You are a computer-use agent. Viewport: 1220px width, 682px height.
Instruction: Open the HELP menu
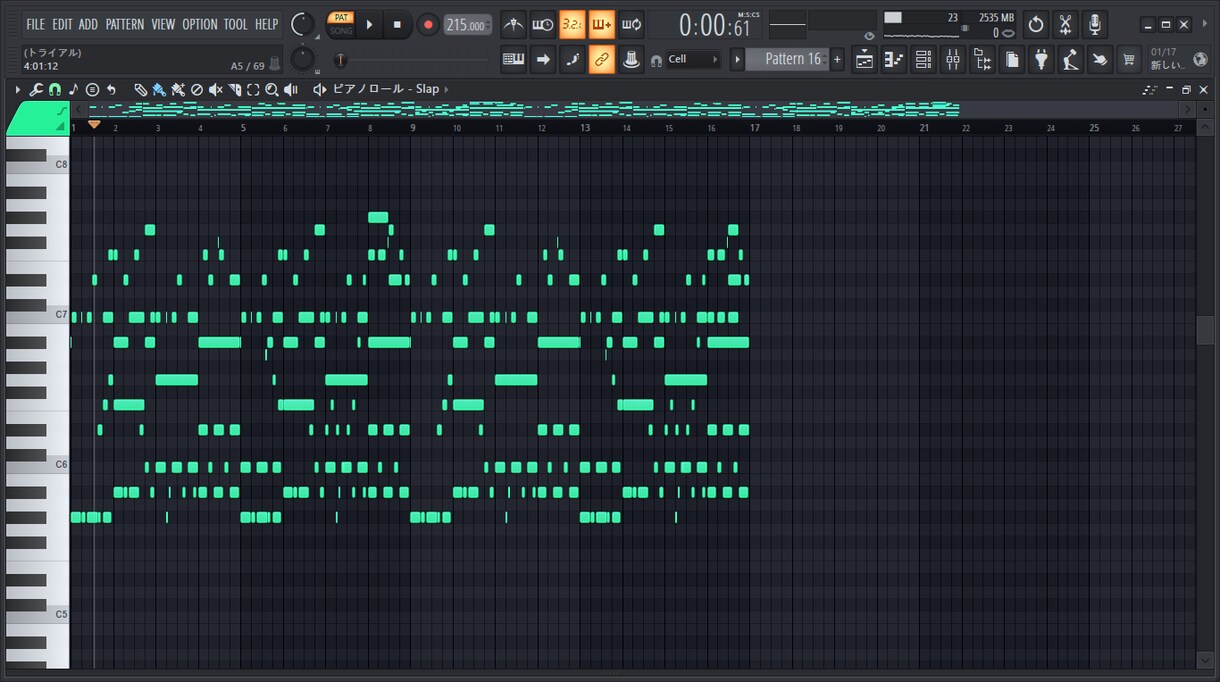tap(266, 24)
